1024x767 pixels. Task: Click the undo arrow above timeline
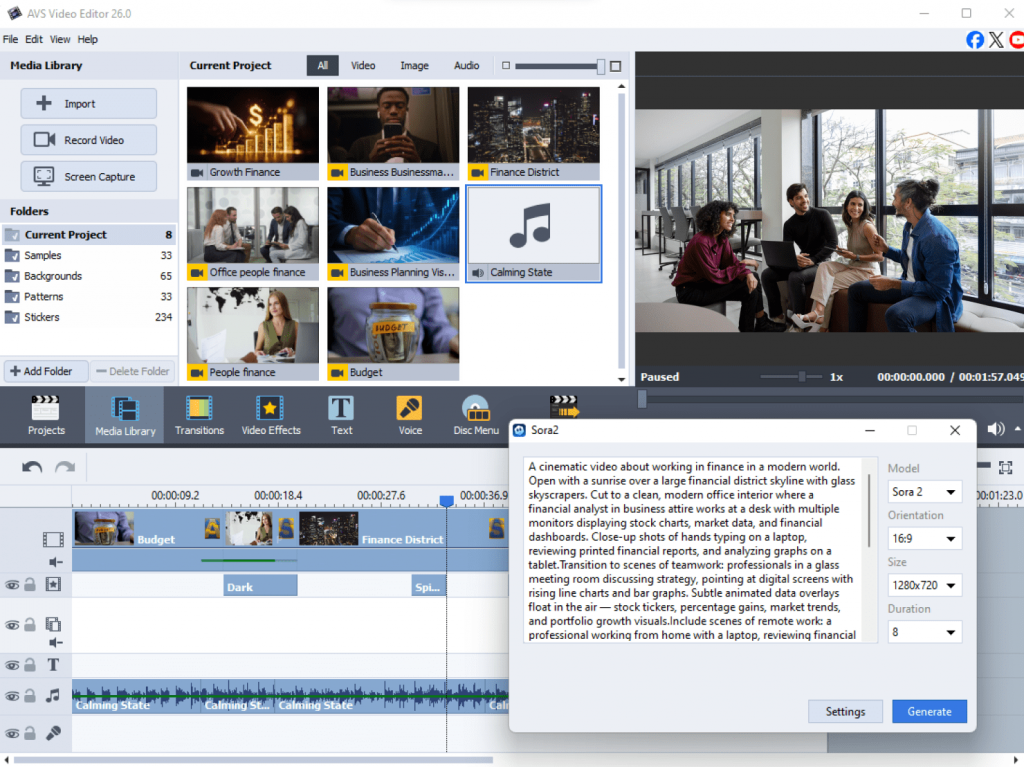click(32, 467)
